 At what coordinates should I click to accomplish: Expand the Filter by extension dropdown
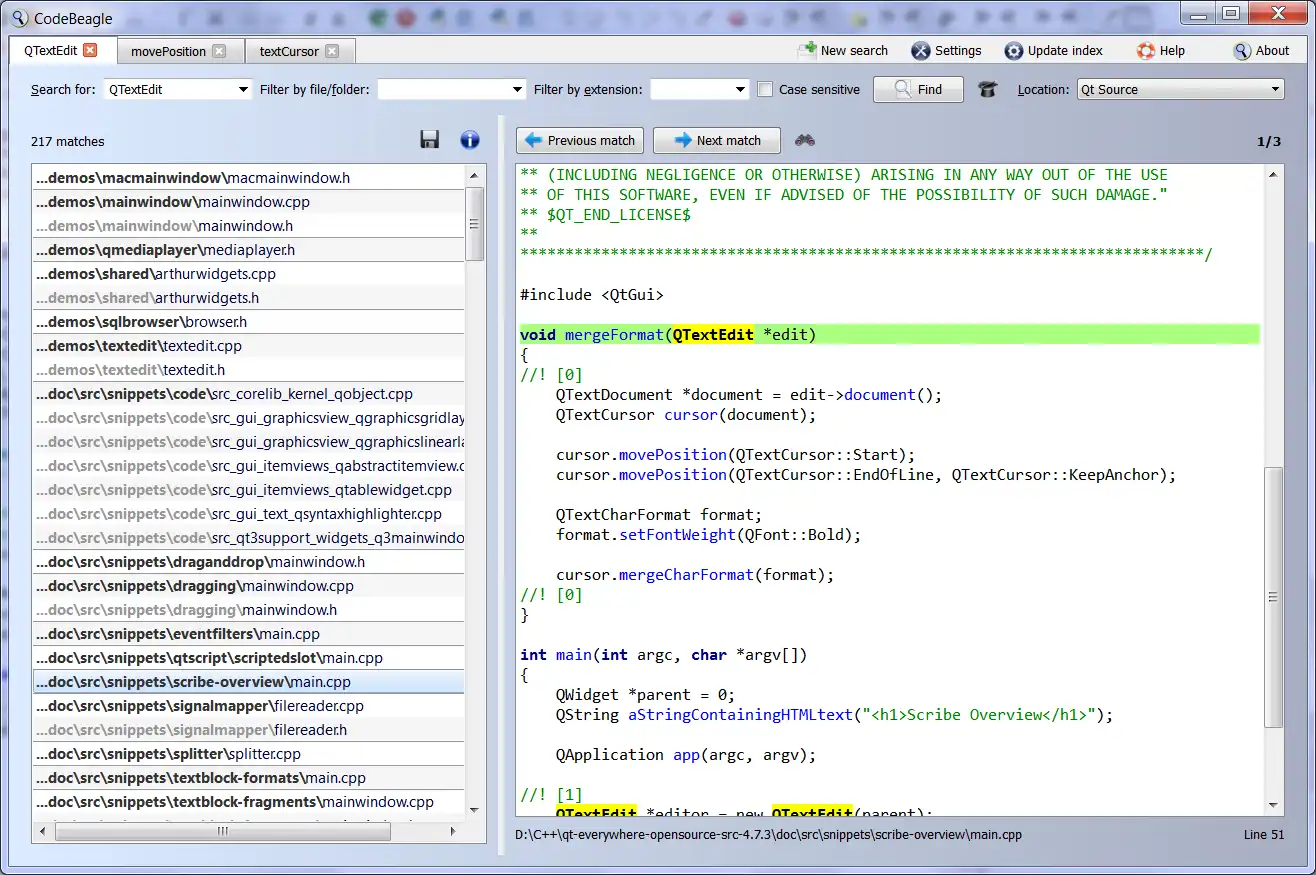(x=740, y=89)
